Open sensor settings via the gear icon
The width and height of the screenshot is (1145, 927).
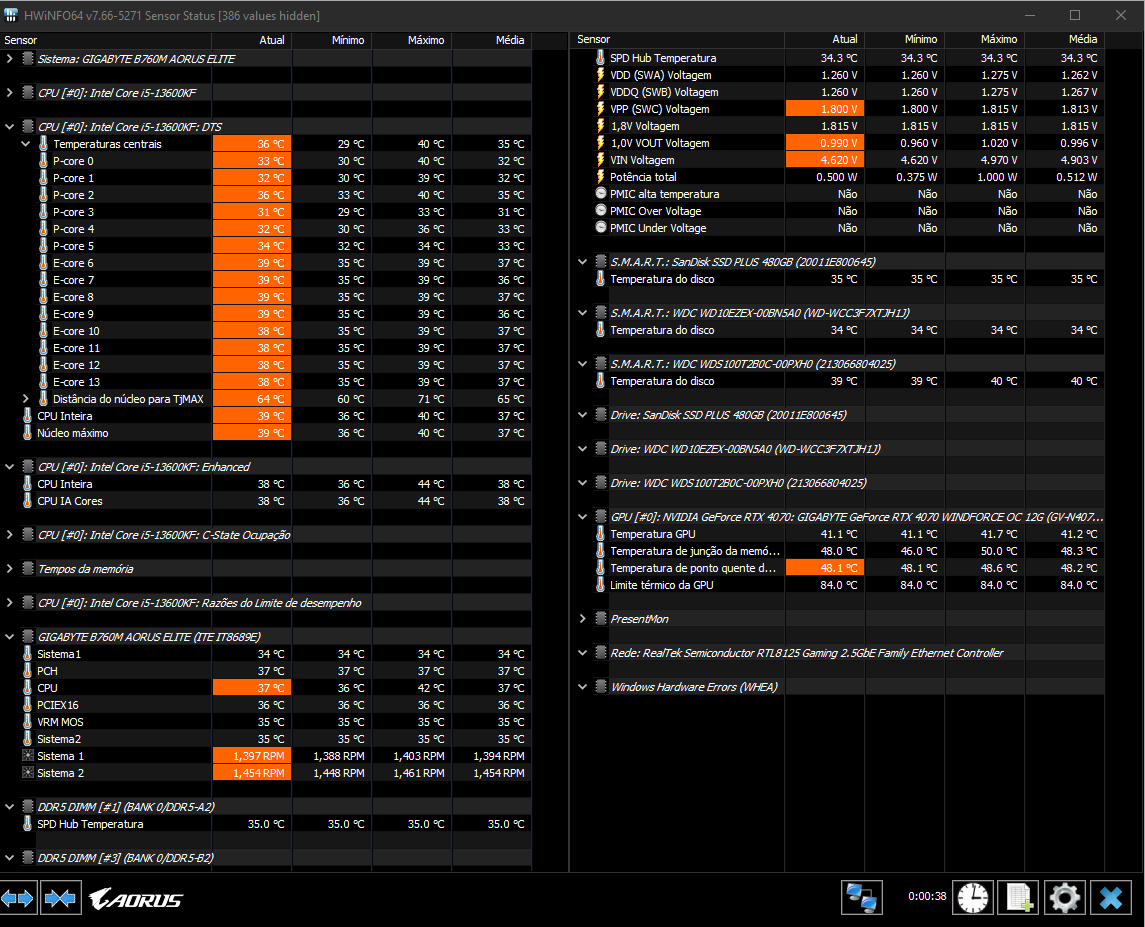point(1065,897)
